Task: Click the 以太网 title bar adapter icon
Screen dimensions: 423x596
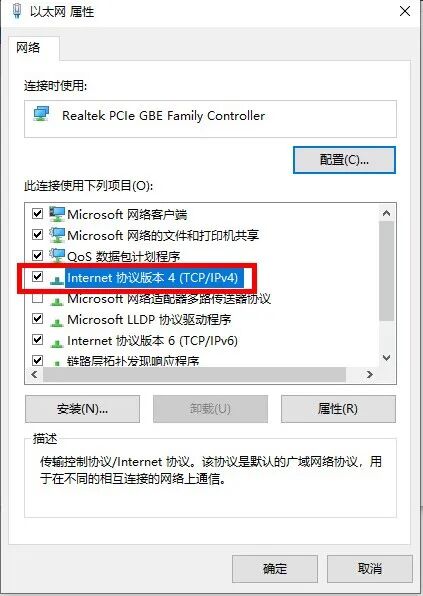Action: [x=16, y=10]
